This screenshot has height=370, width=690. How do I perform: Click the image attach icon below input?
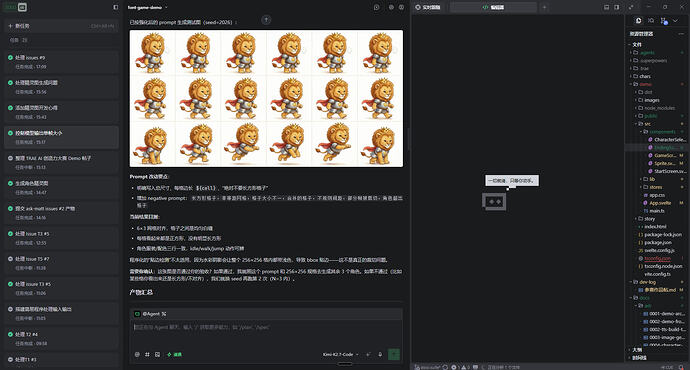tap(158, 354)
